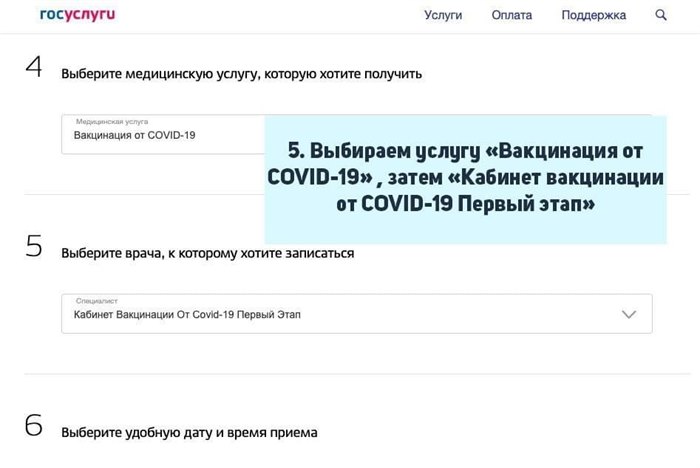Click the search magnifier icon

tap(661, 15)
